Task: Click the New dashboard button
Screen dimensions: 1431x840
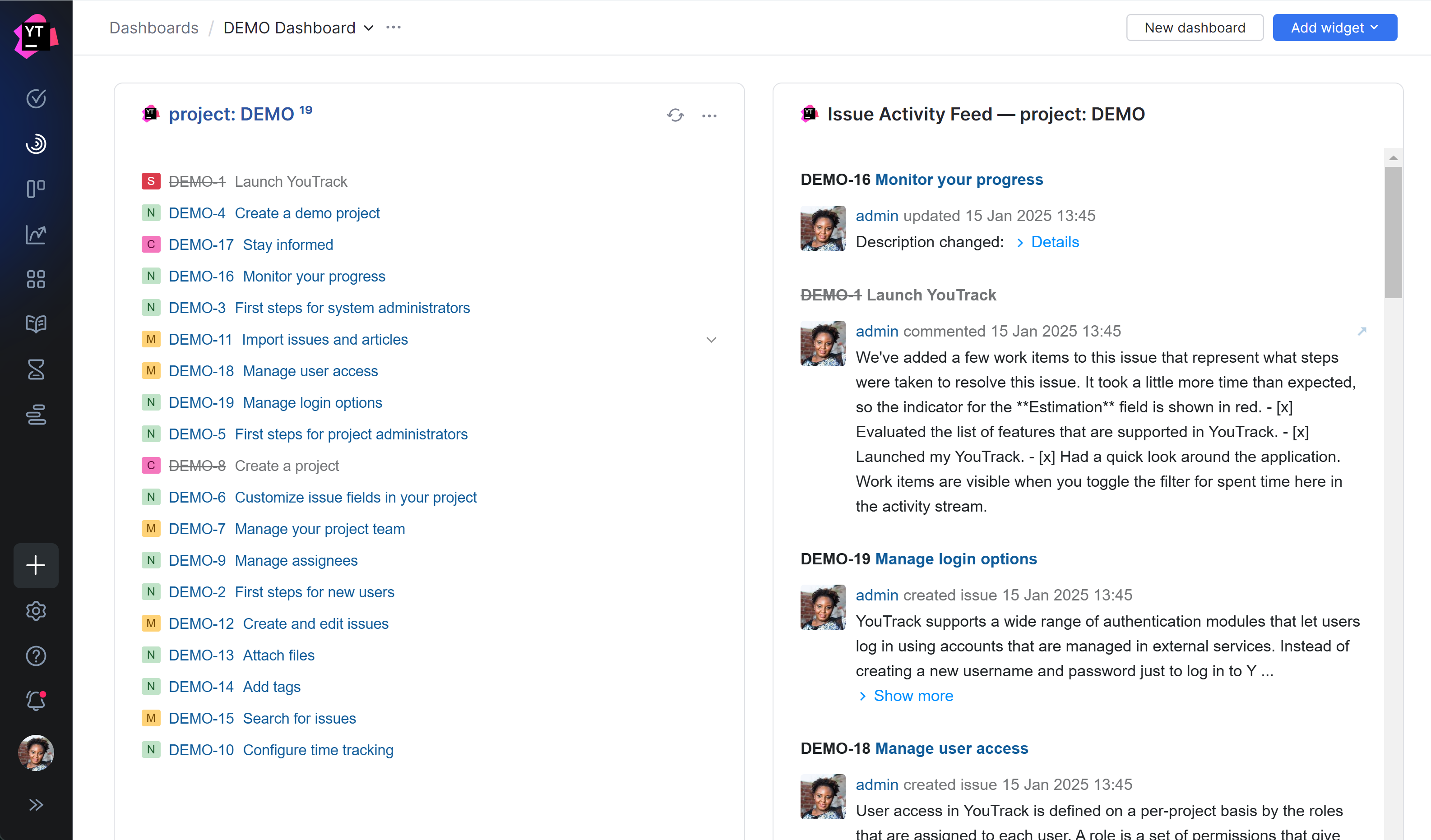Action: point(1194,27)
